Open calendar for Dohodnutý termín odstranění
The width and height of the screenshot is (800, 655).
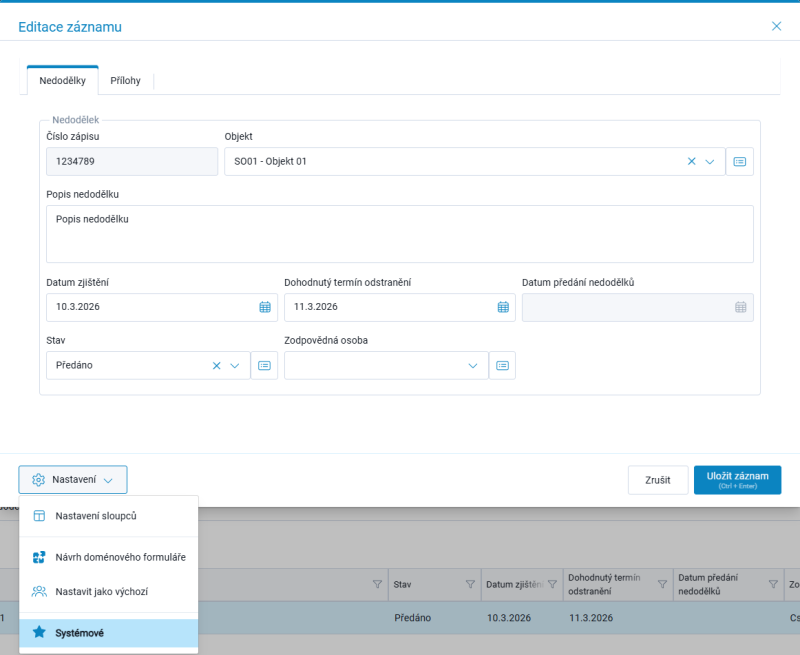click(x=503, y=307)
